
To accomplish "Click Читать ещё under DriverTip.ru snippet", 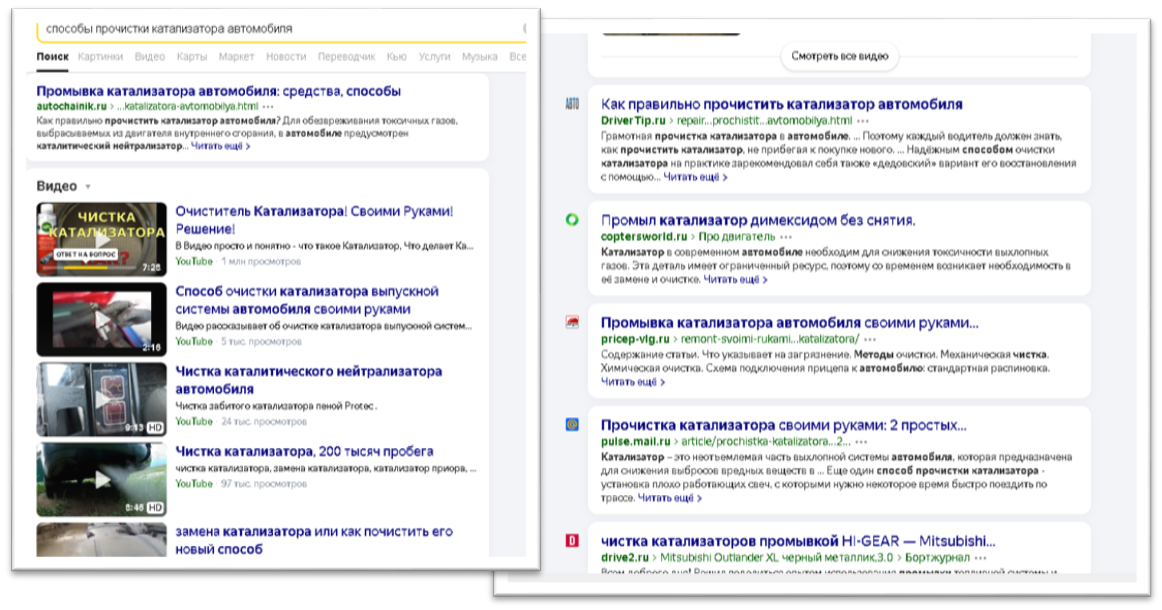I will [x=695, y=177].
